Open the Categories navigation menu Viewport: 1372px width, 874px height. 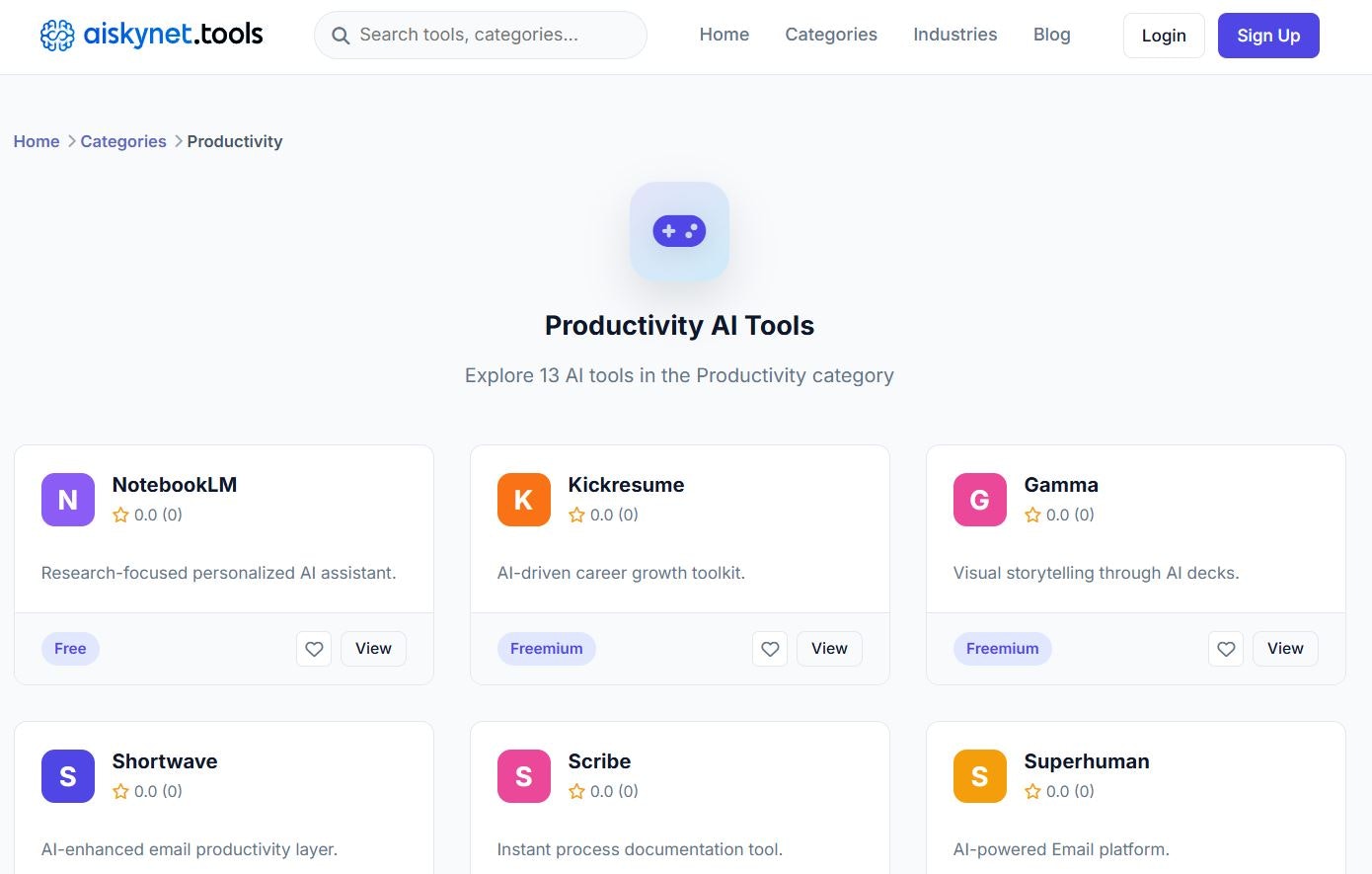830,35
